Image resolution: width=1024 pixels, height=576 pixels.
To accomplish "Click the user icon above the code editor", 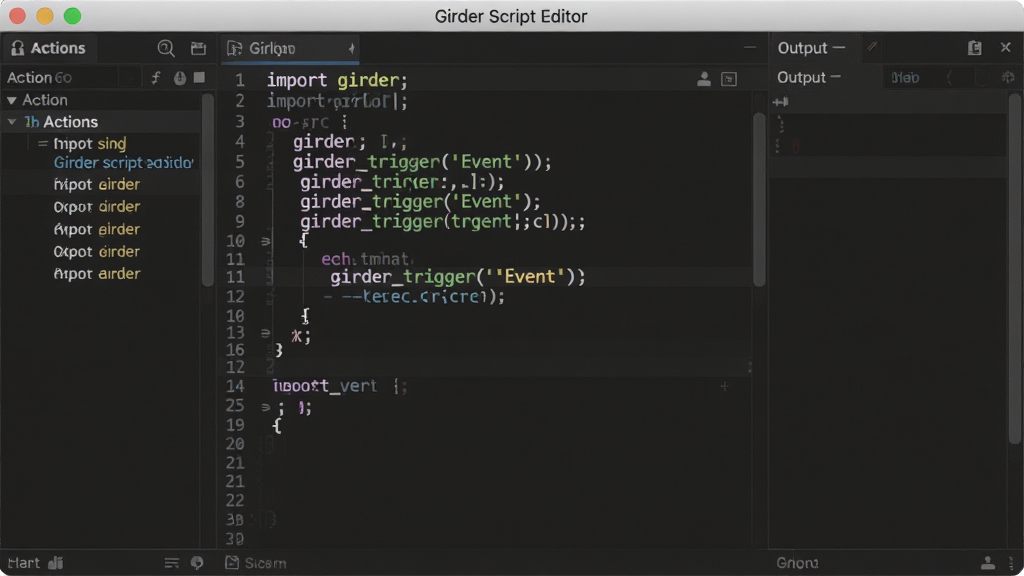I will pyautogui.click(x=703, y=79).
